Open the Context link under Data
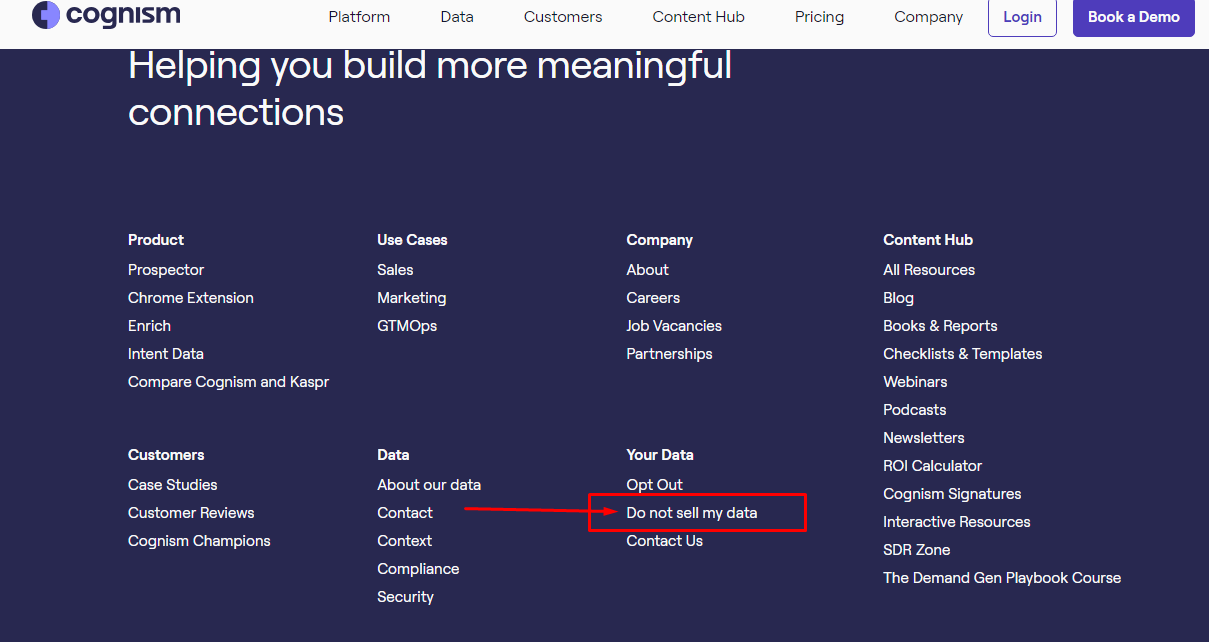The width and height of the screenshot is (1209, 642). 405,541
